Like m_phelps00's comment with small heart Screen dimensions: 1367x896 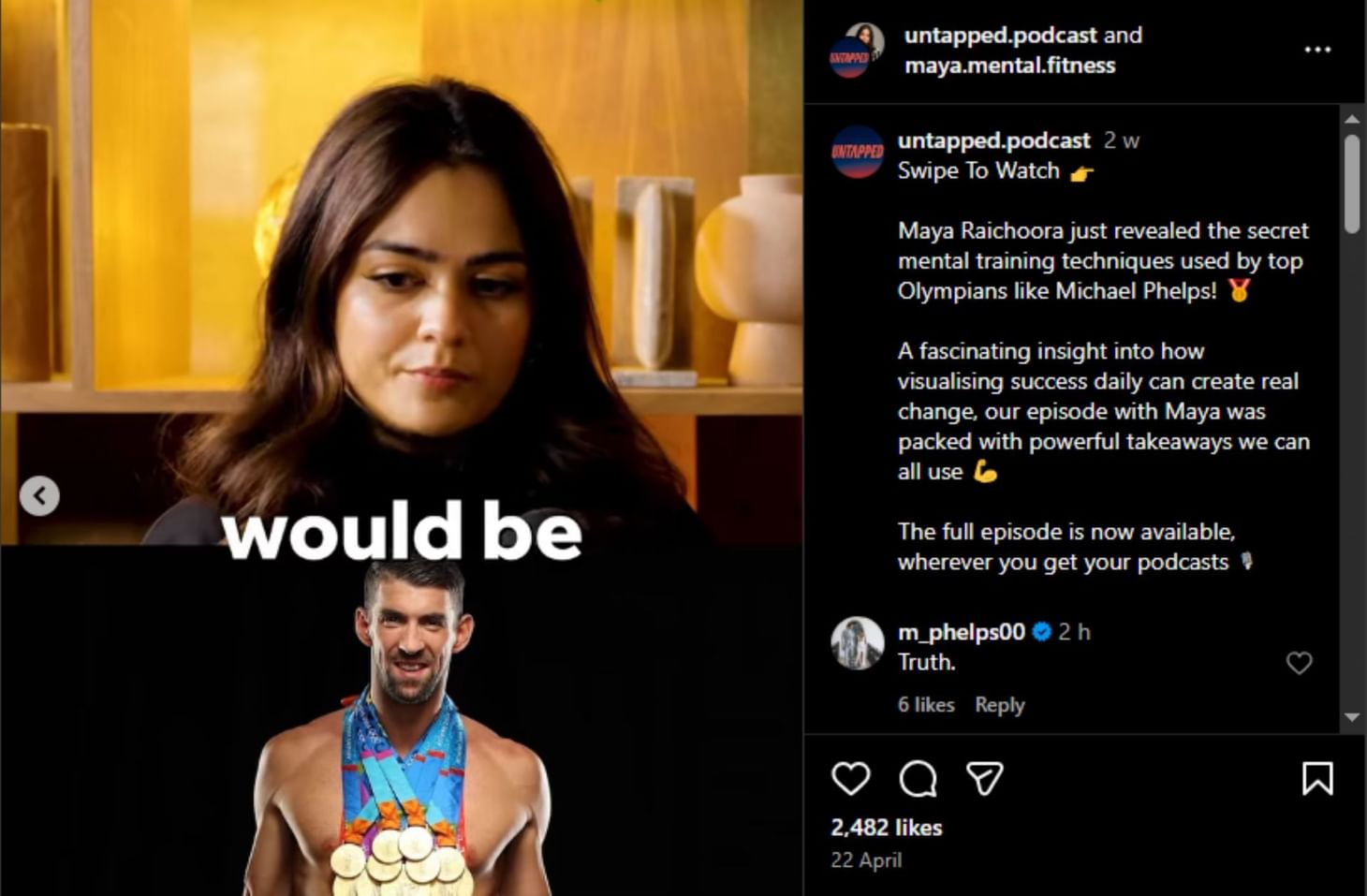point(1299,663)
